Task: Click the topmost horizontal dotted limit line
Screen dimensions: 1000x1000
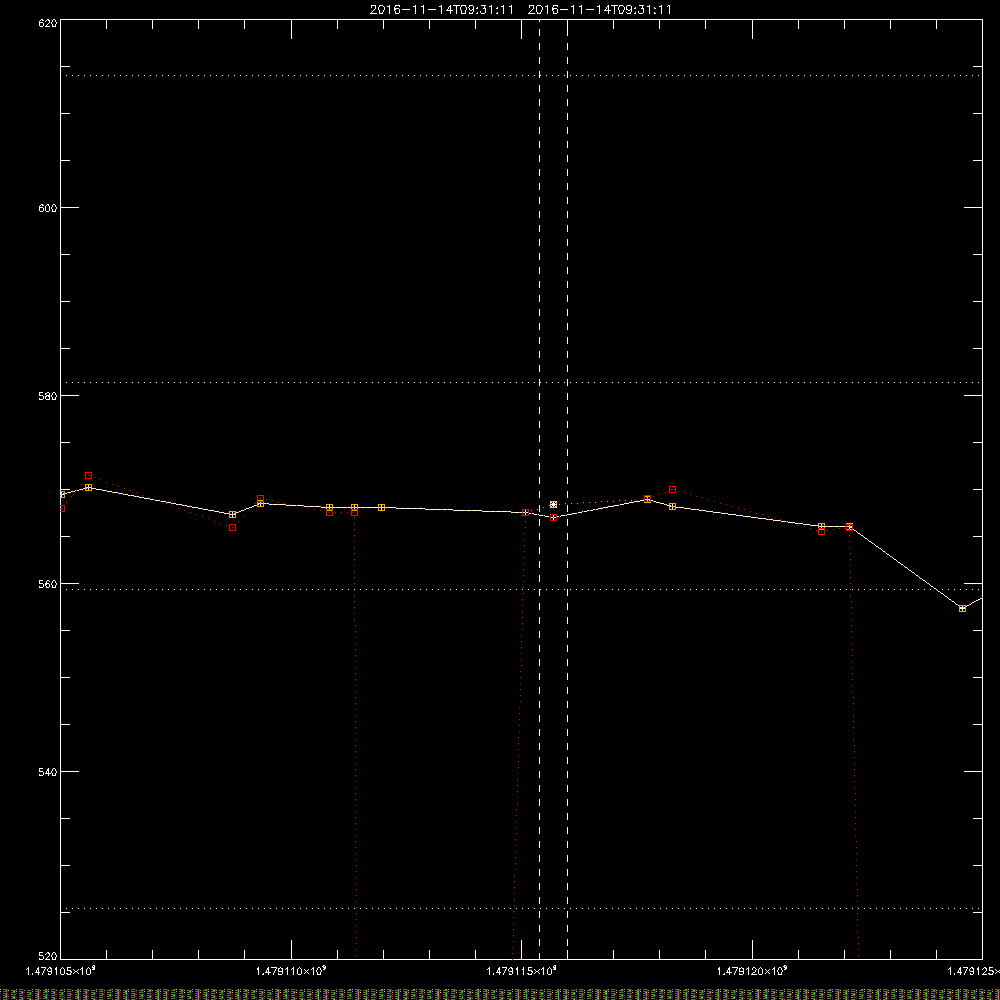Action: pos(521,75)
